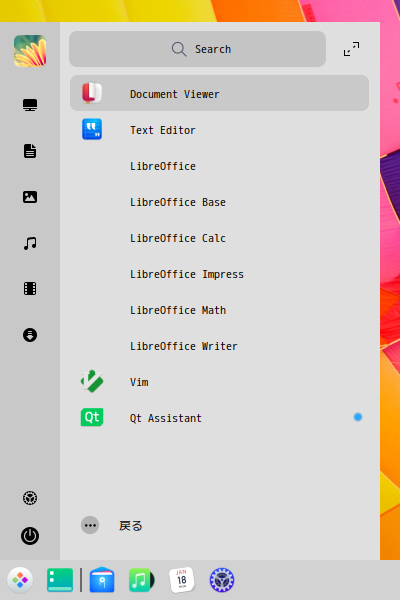
Task: Open the Music folder sidebar icon
Action: point(30,243)
